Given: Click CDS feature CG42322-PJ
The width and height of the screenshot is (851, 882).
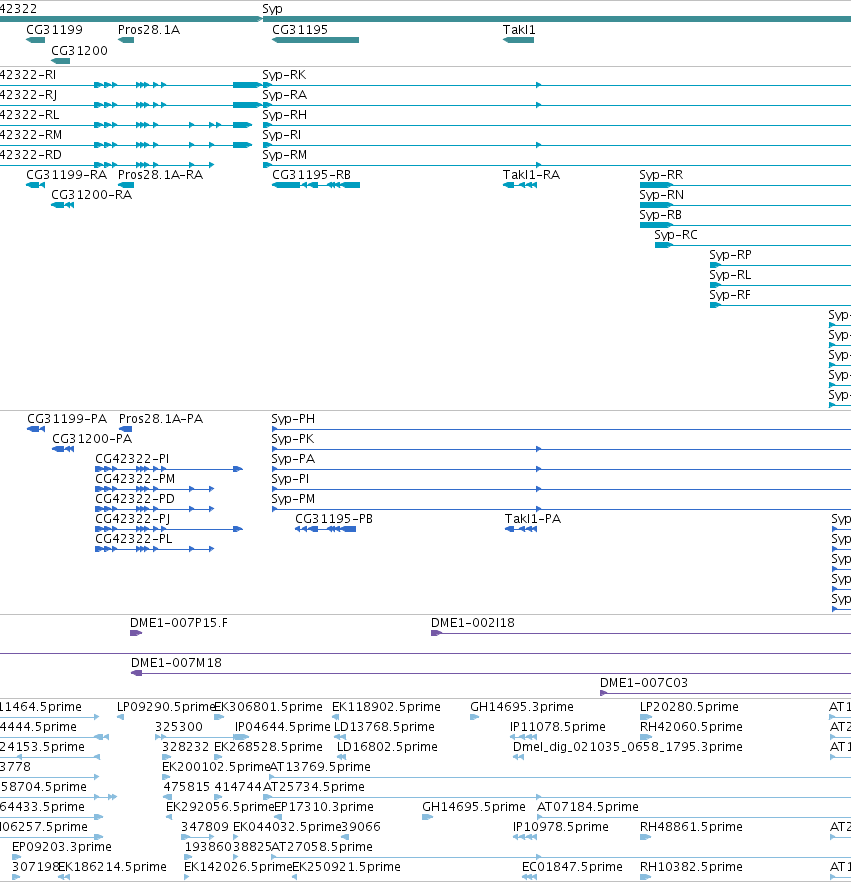Looking at the screenshot, I should click(x=133, y=519).
